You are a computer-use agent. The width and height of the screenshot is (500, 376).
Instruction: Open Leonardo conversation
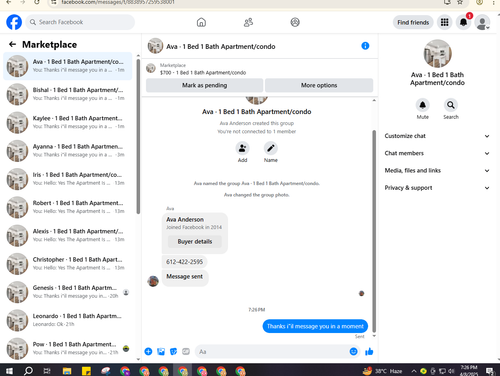(x=68, y=320)
